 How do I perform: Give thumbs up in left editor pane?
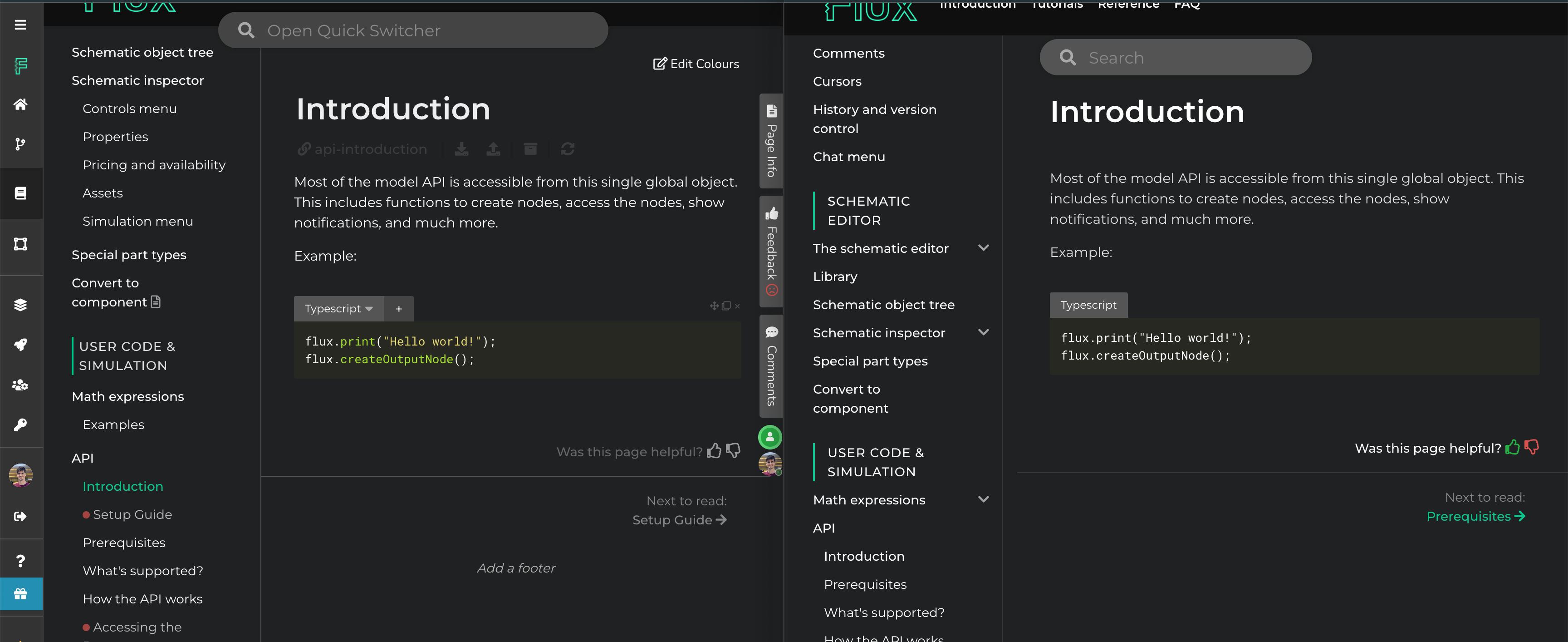pyautogui.click(x=714, y=451)
